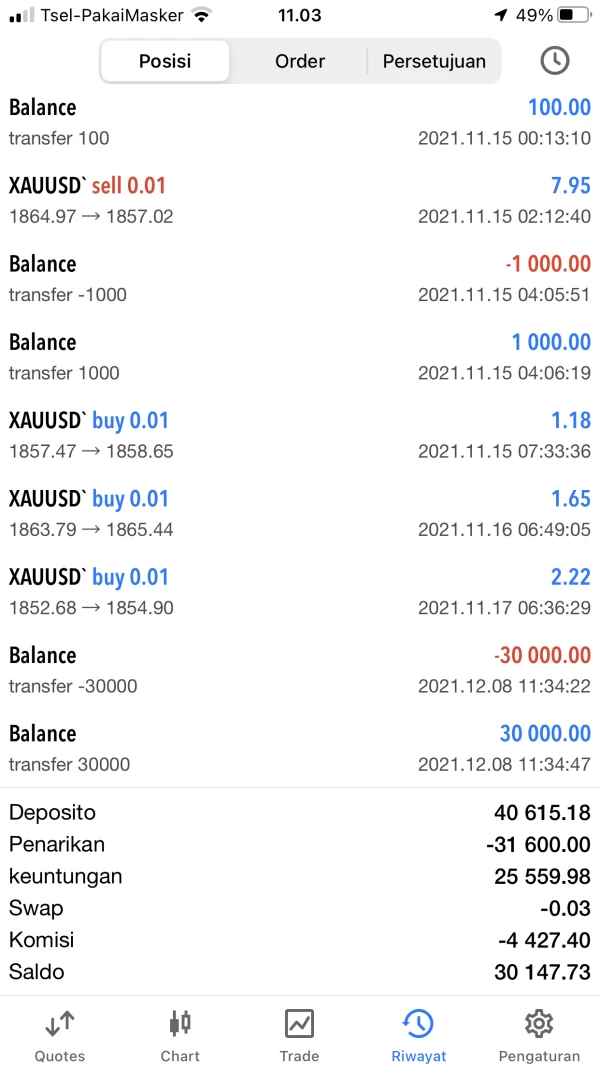600x1067 pixels.
Task: Tap the Wi-Fi icon in status bar
Action: [x=202, y=15]
